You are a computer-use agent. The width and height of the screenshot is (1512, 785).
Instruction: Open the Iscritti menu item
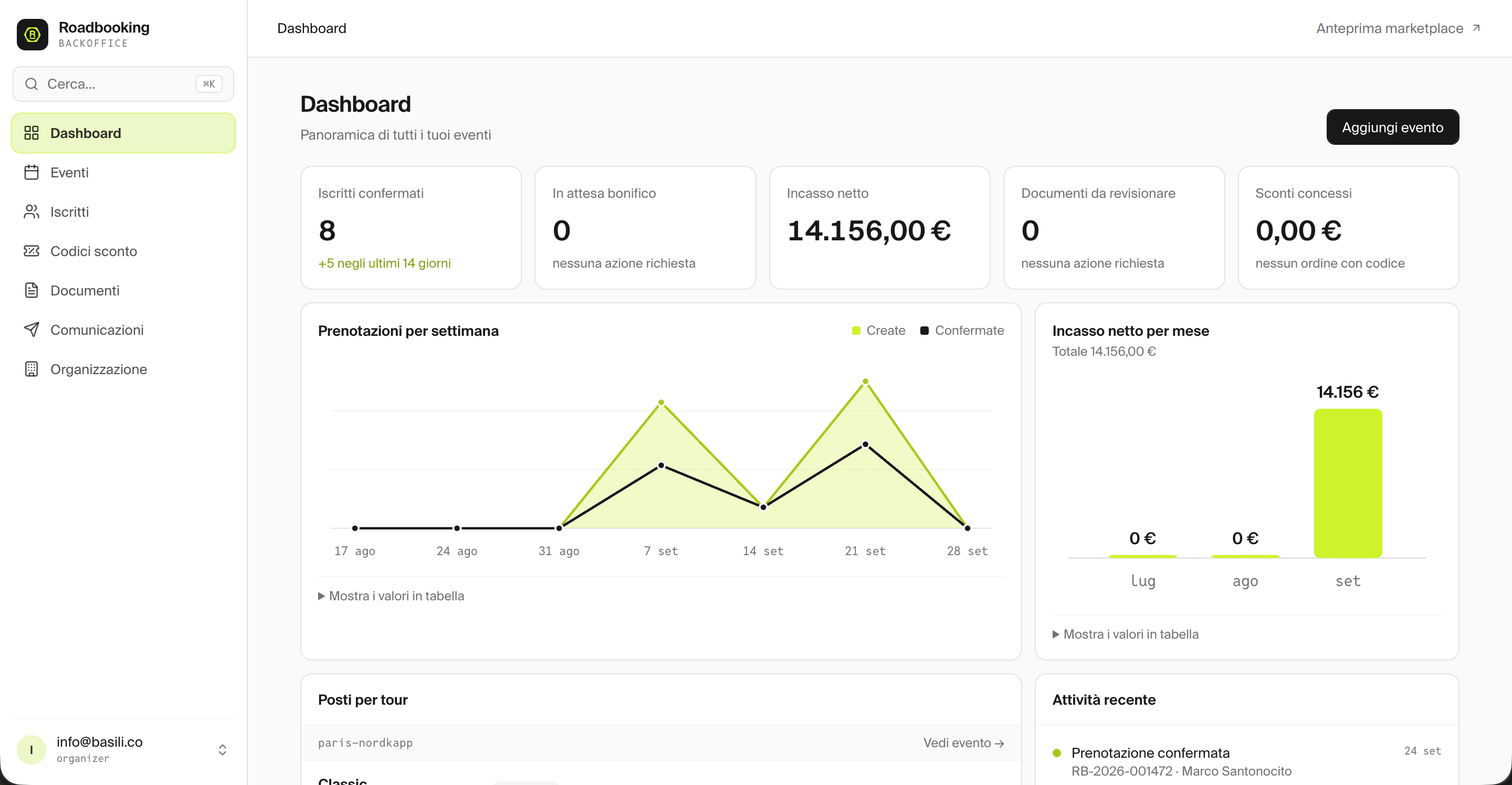click(123, 211)
